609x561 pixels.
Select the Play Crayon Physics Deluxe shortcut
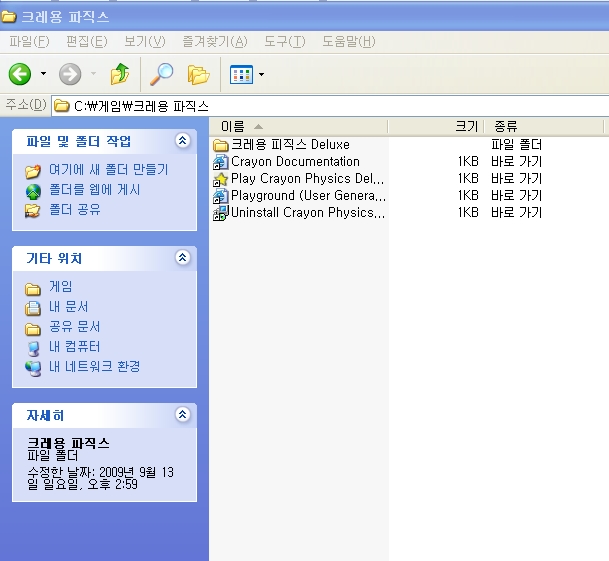[307, 179]
